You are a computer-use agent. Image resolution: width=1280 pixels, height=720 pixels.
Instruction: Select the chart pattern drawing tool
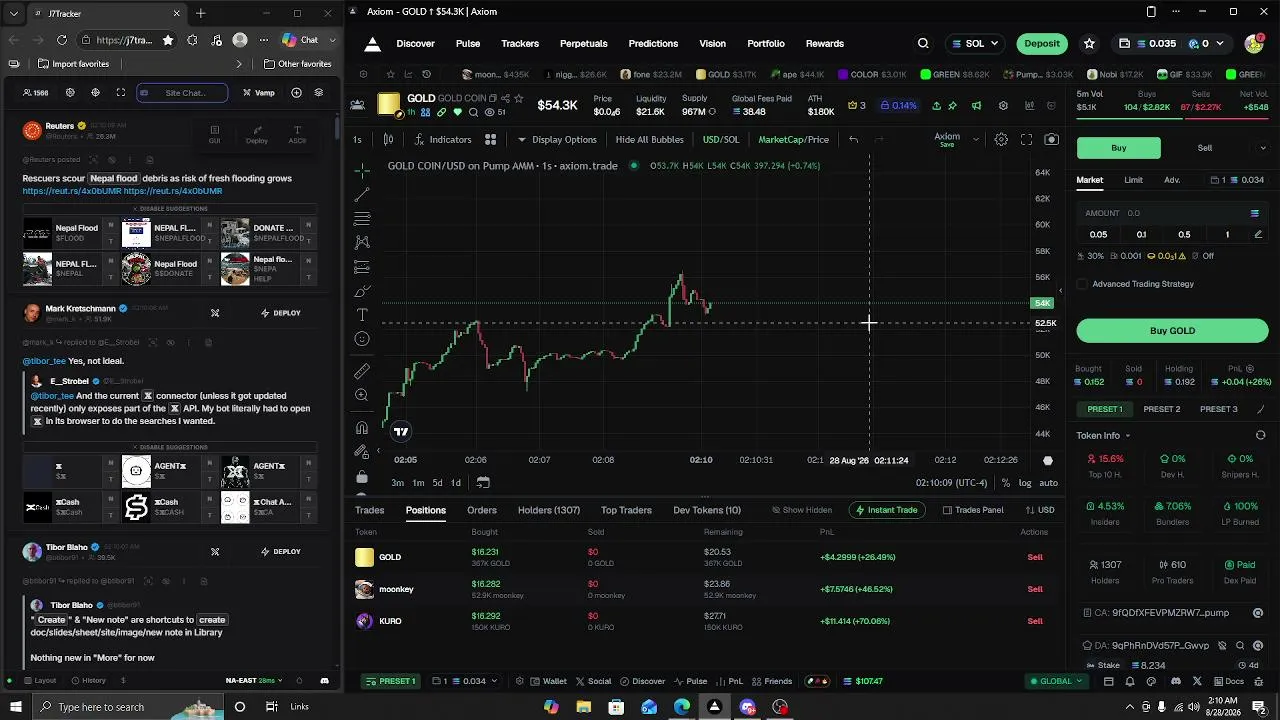point(362,242)
